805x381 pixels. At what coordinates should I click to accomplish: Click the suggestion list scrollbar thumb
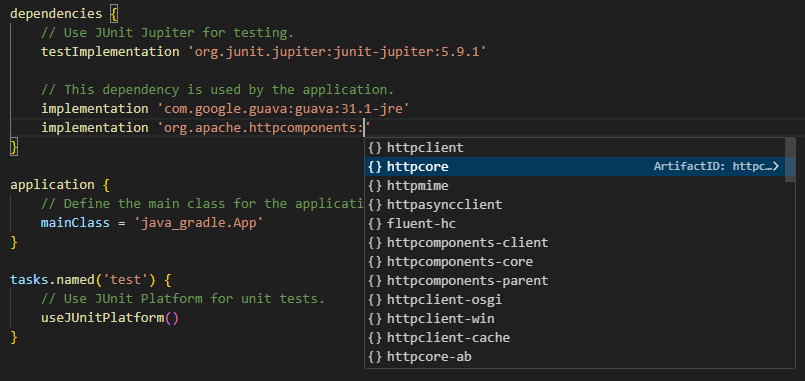coord(790,160)
